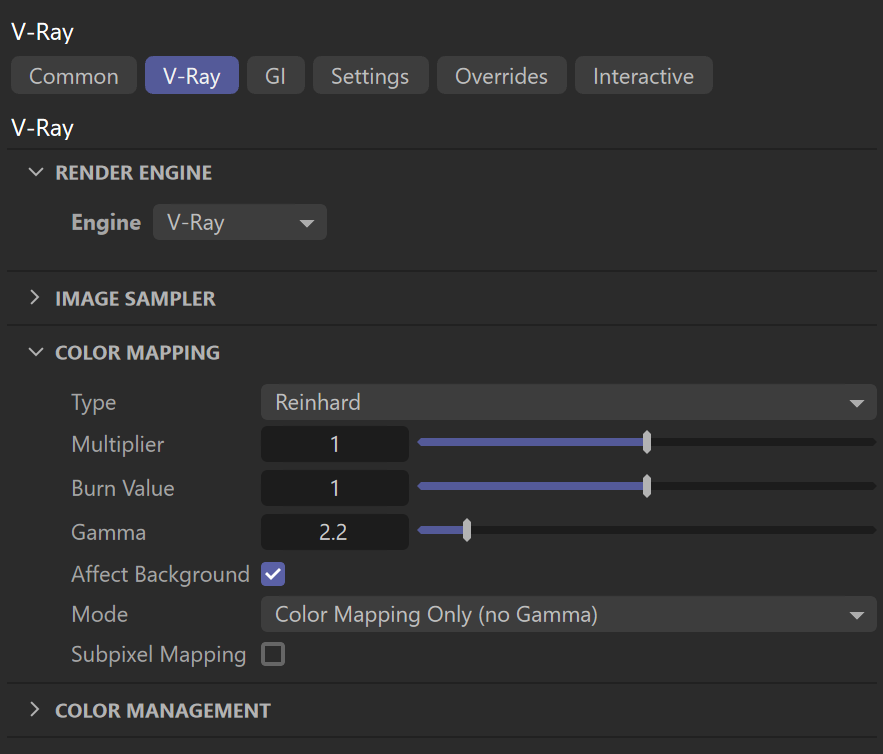Enable the Subpixel Mapping checkbox
The height and width of the screenshot is (754, 883).
pos(273,654)
